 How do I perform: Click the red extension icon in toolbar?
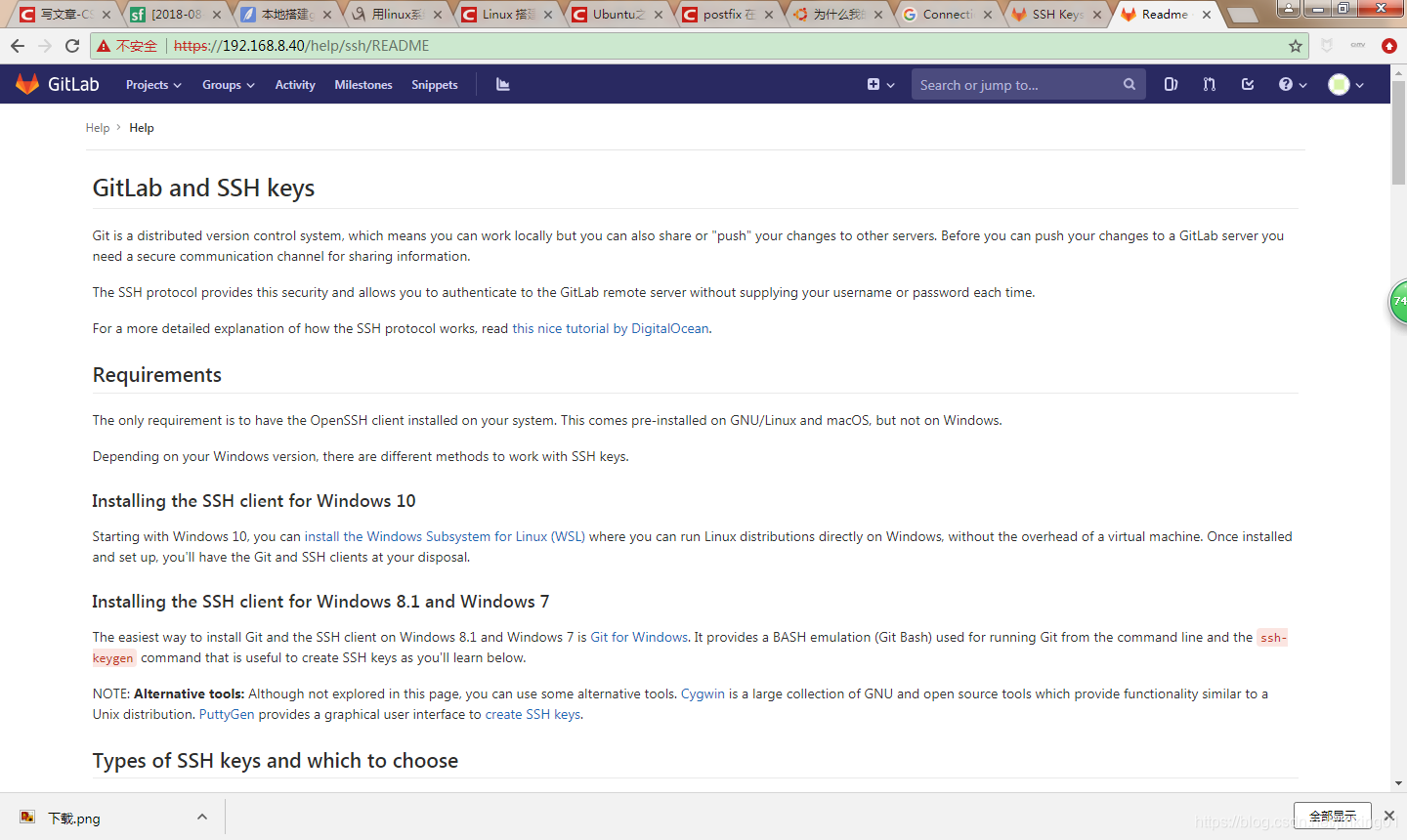point(1389,46)
